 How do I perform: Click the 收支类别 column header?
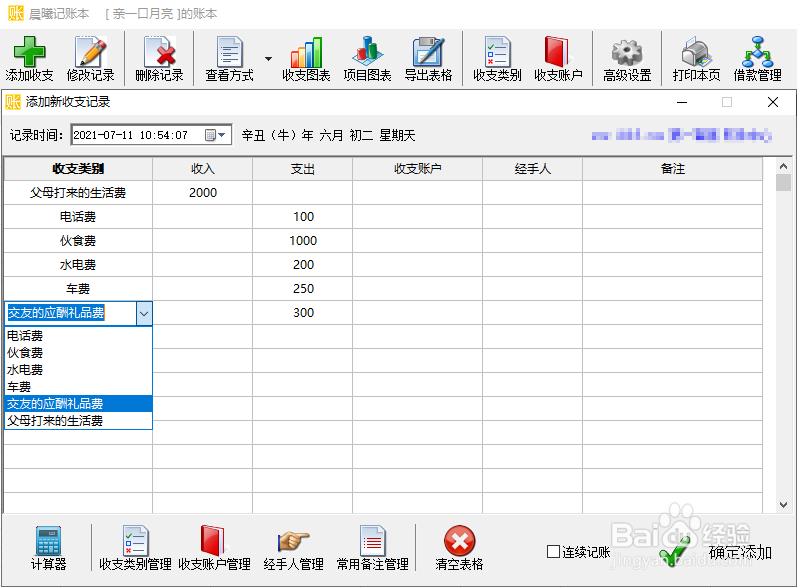(78, 169)
